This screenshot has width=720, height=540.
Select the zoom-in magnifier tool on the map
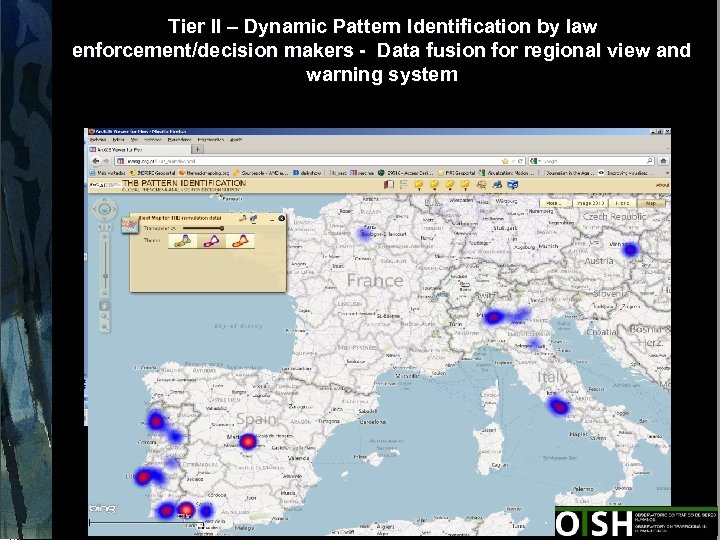point(105,316)
